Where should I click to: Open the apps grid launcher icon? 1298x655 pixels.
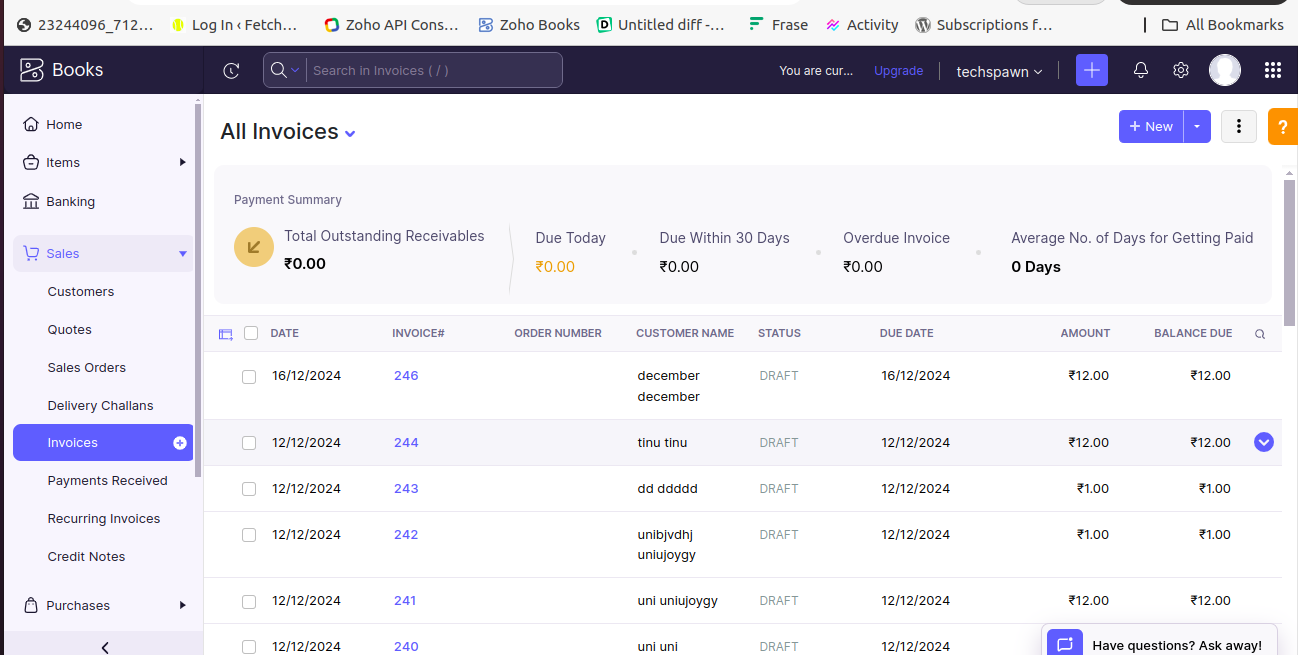(1272, 70)
